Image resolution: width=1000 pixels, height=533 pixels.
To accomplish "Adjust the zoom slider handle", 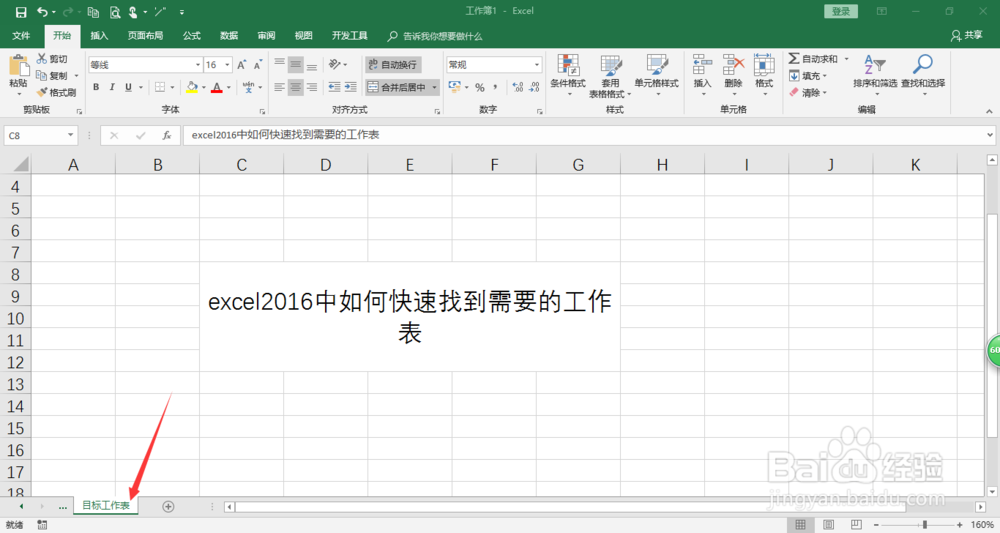I will tap(925, 525).
